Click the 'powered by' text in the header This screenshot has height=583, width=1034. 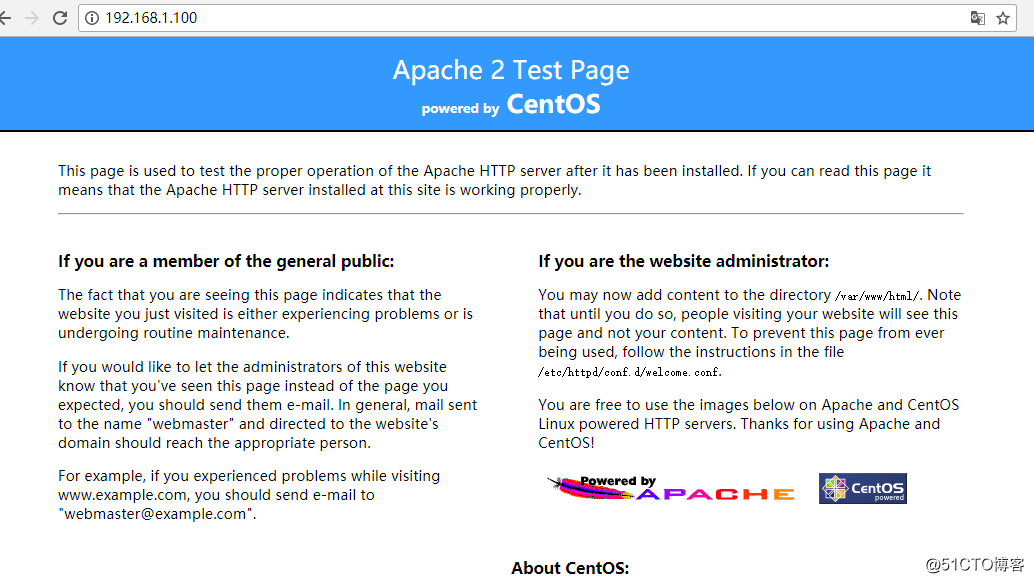tap(460, 108)
